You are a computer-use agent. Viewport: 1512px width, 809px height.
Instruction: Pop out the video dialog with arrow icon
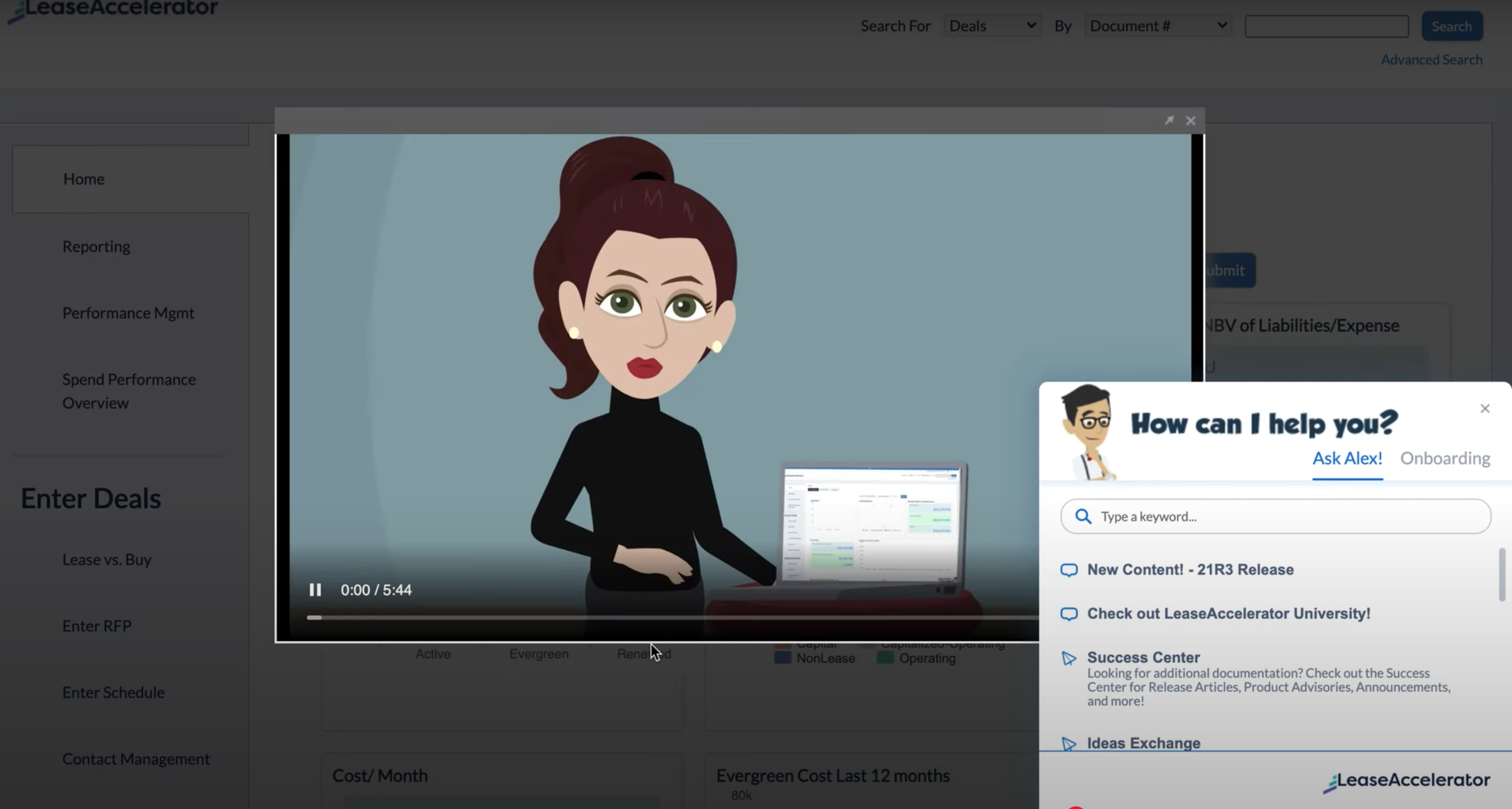[x=1169, y=120]
